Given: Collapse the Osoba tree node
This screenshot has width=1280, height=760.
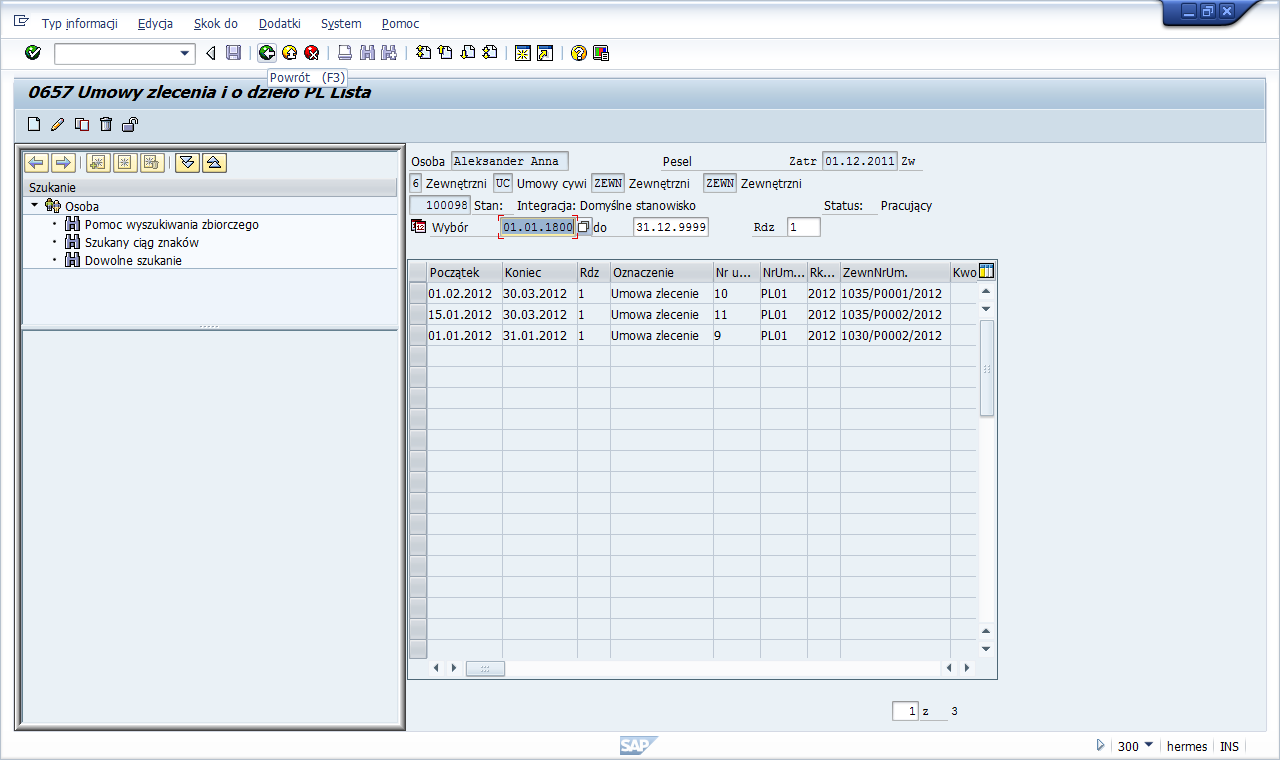Looking at the screenshot, I should pyautogui.click(x=34, y=206).
